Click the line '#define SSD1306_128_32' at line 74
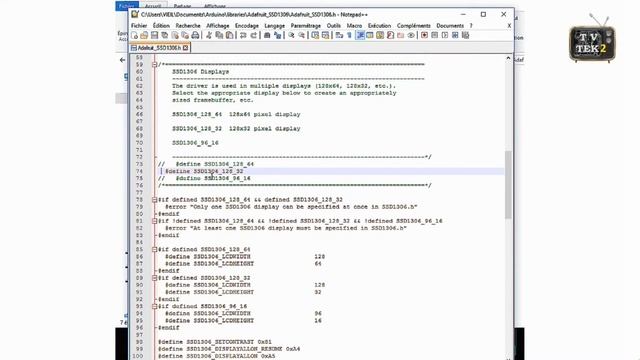Screen dimensions: 640x360 204,171
